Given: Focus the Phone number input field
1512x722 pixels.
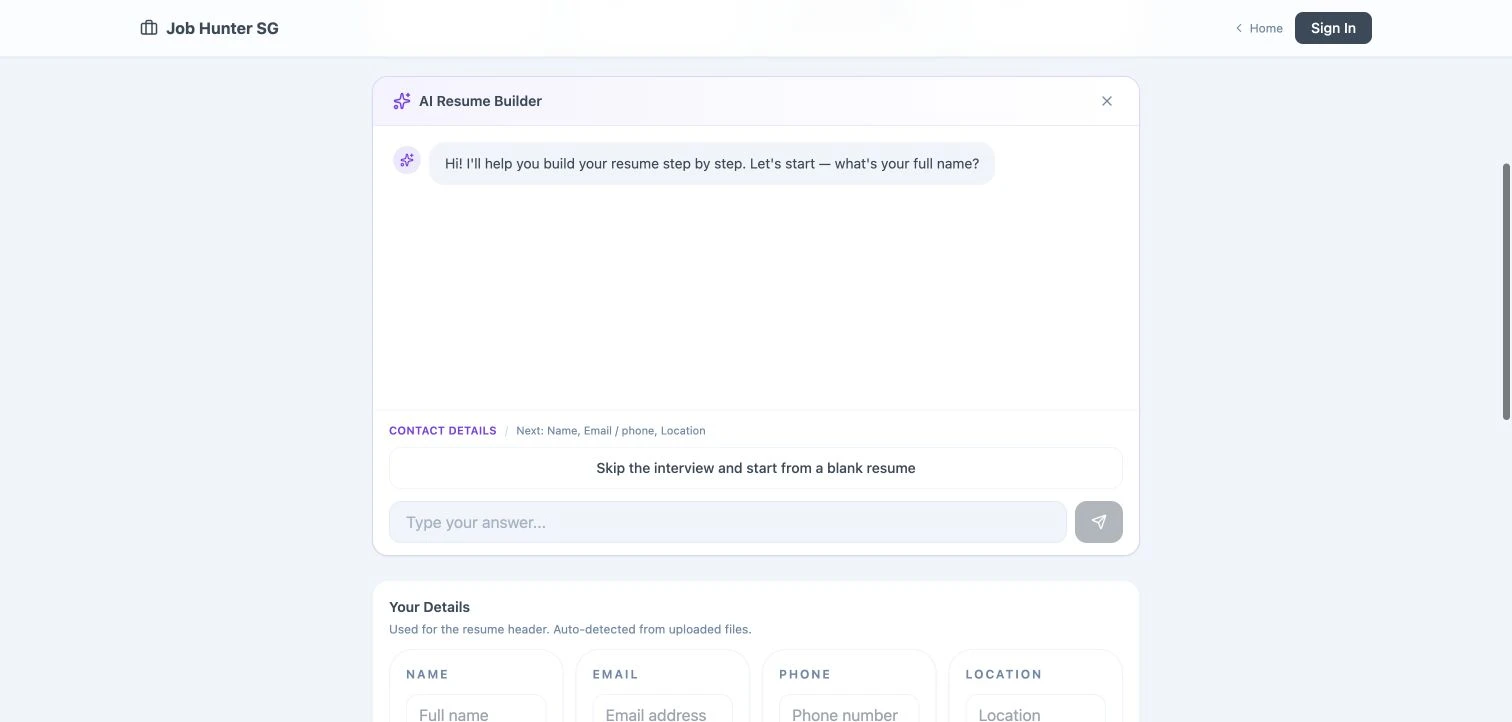Looking at the screenshot, I should (849, 709).
